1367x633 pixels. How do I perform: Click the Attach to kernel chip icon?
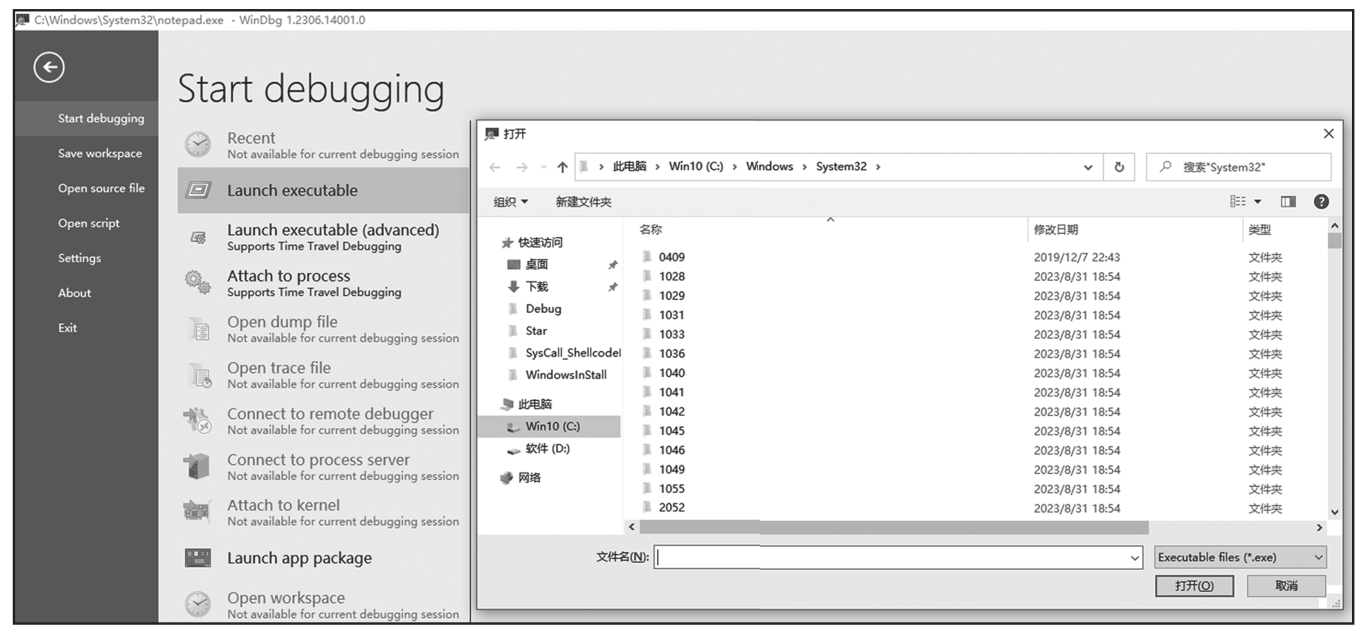pyautogui.click(x=197, y=512)
